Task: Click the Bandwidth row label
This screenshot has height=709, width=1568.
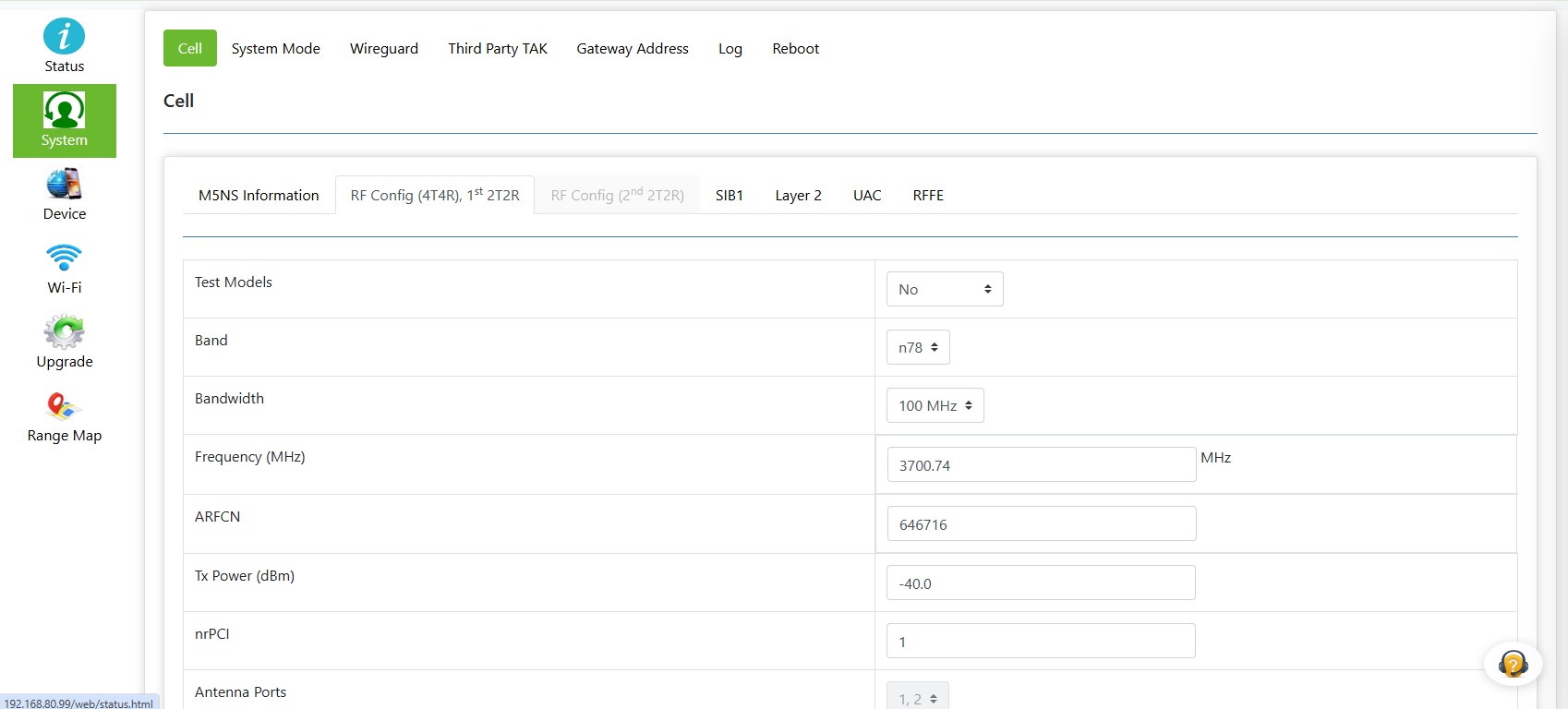Action: (x=229, y=398)
